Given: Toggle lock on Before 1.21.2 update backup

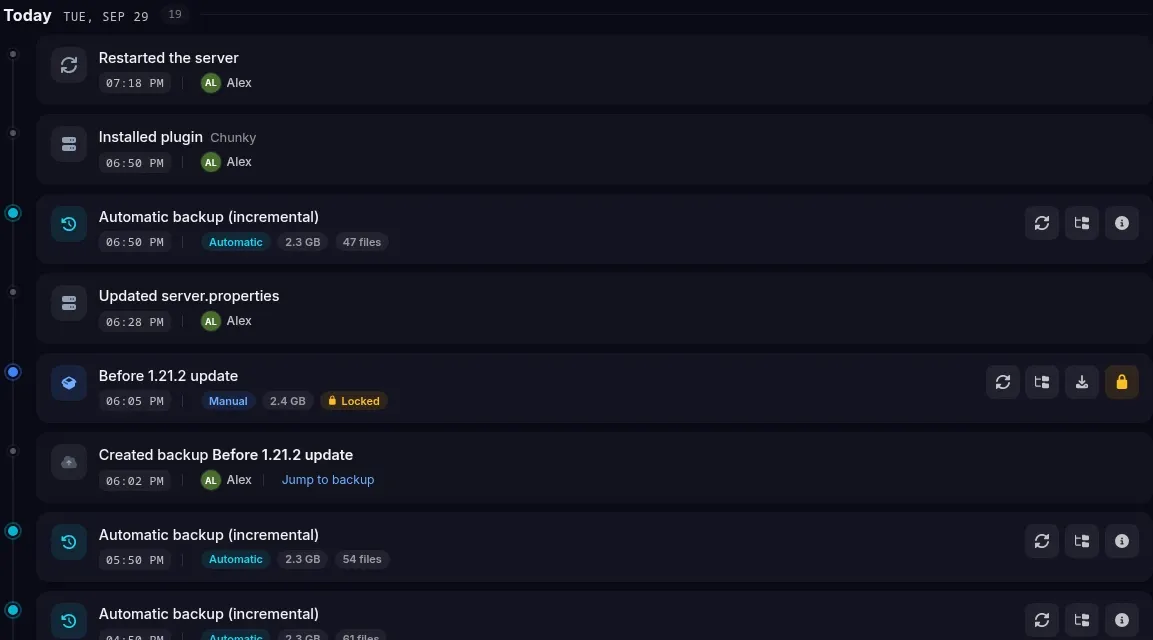Looking at the screenshot, I should point(1121,382).
